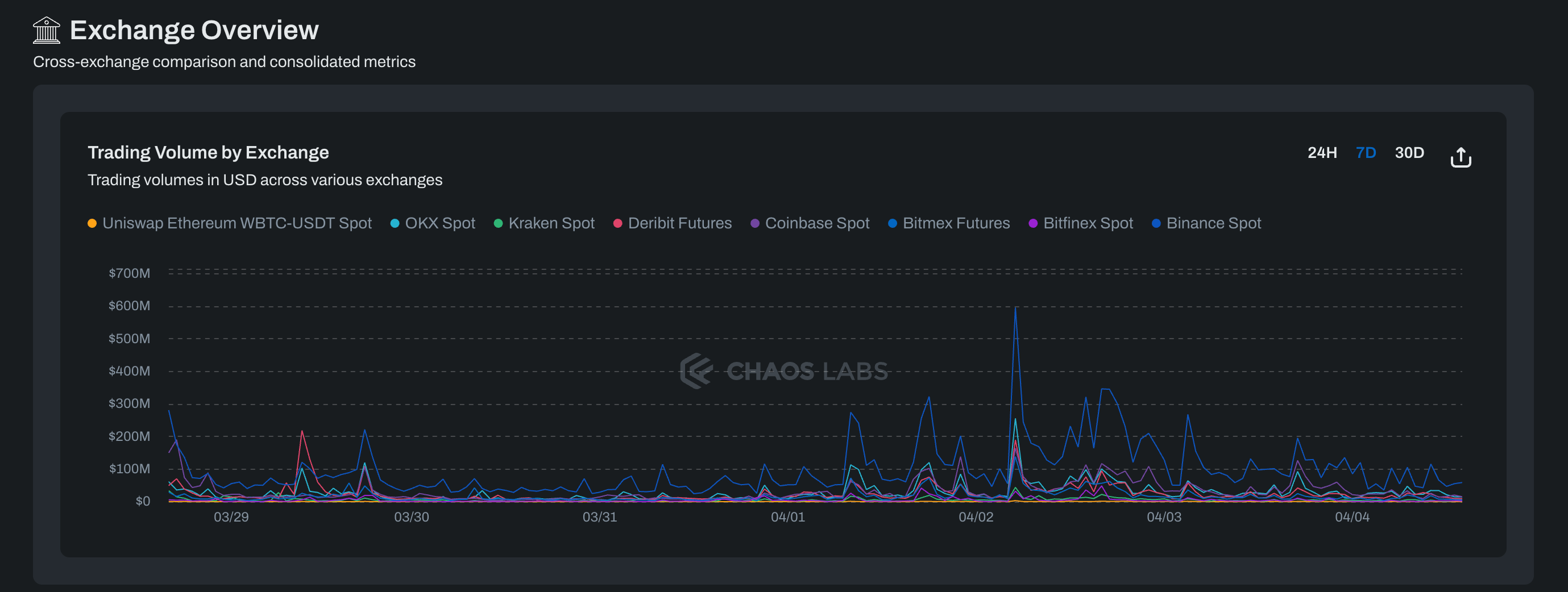Hide Deribit Futures from the chart
Viewport: 1568px width, 592px height.
point(673,223)
